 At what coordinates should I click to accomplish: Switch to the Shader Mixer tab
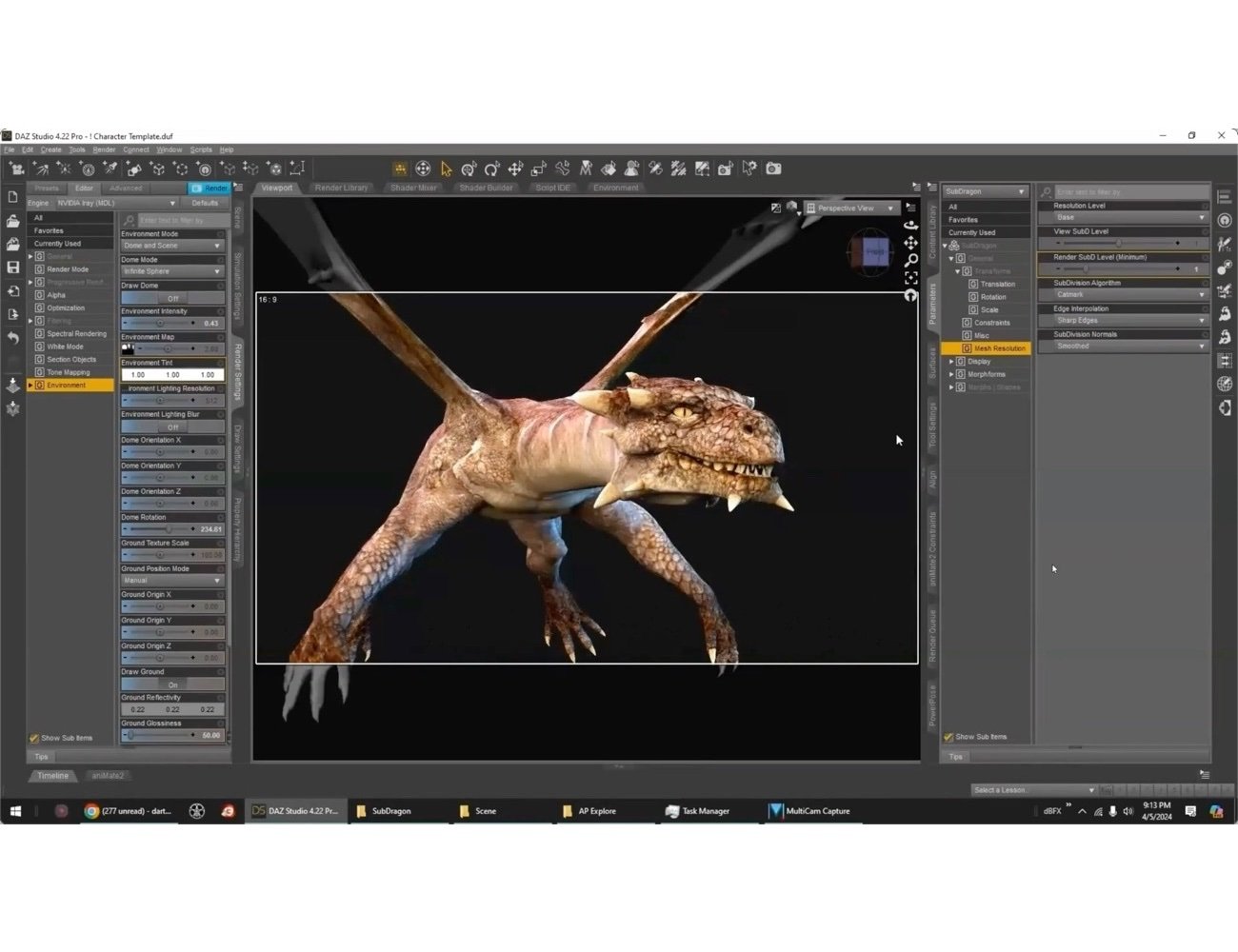413,188
